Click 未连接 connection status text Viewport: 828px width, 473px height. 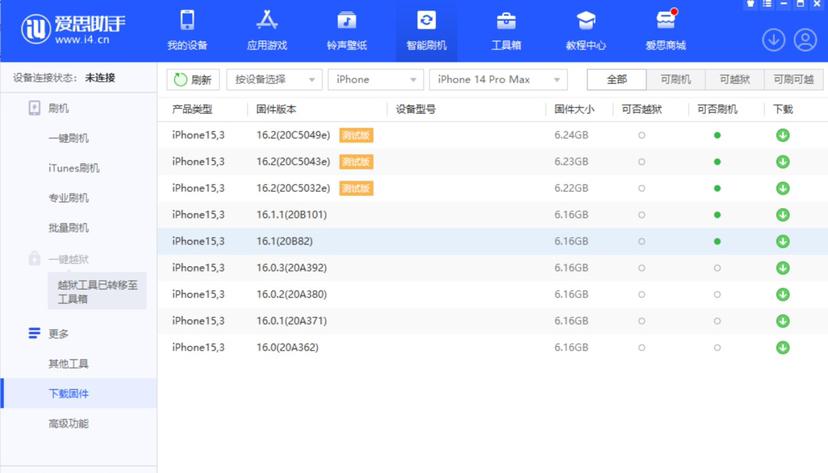pyautogui.click(x=100, y=78)
